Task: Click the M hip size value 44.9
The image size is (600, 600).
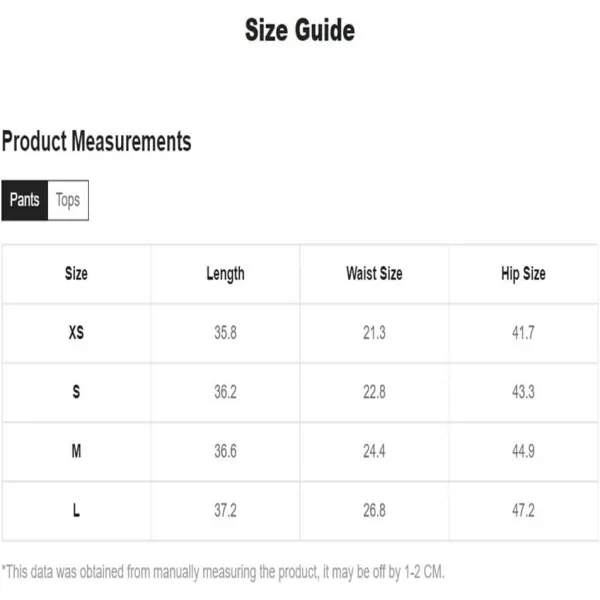Action: [x=523, y=451]
